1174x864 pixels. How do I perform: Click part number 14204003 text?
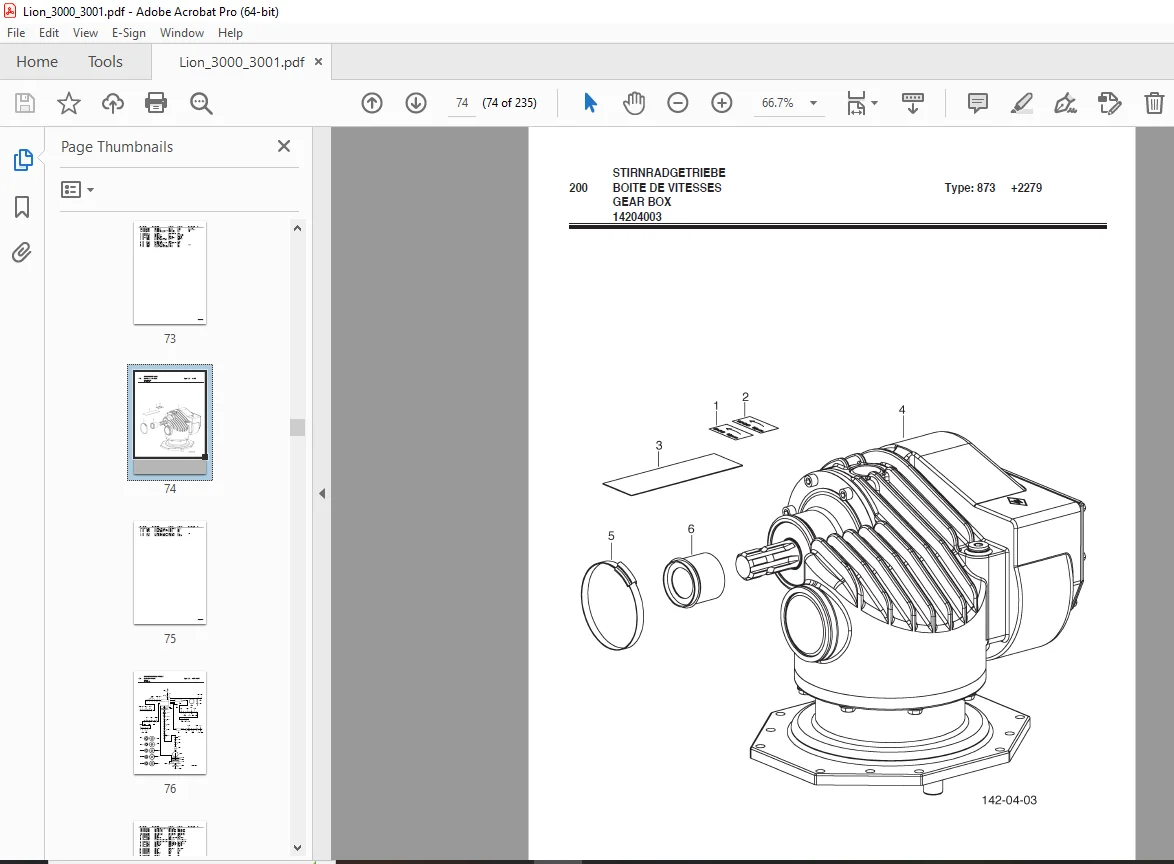click(x=637, y=216)
